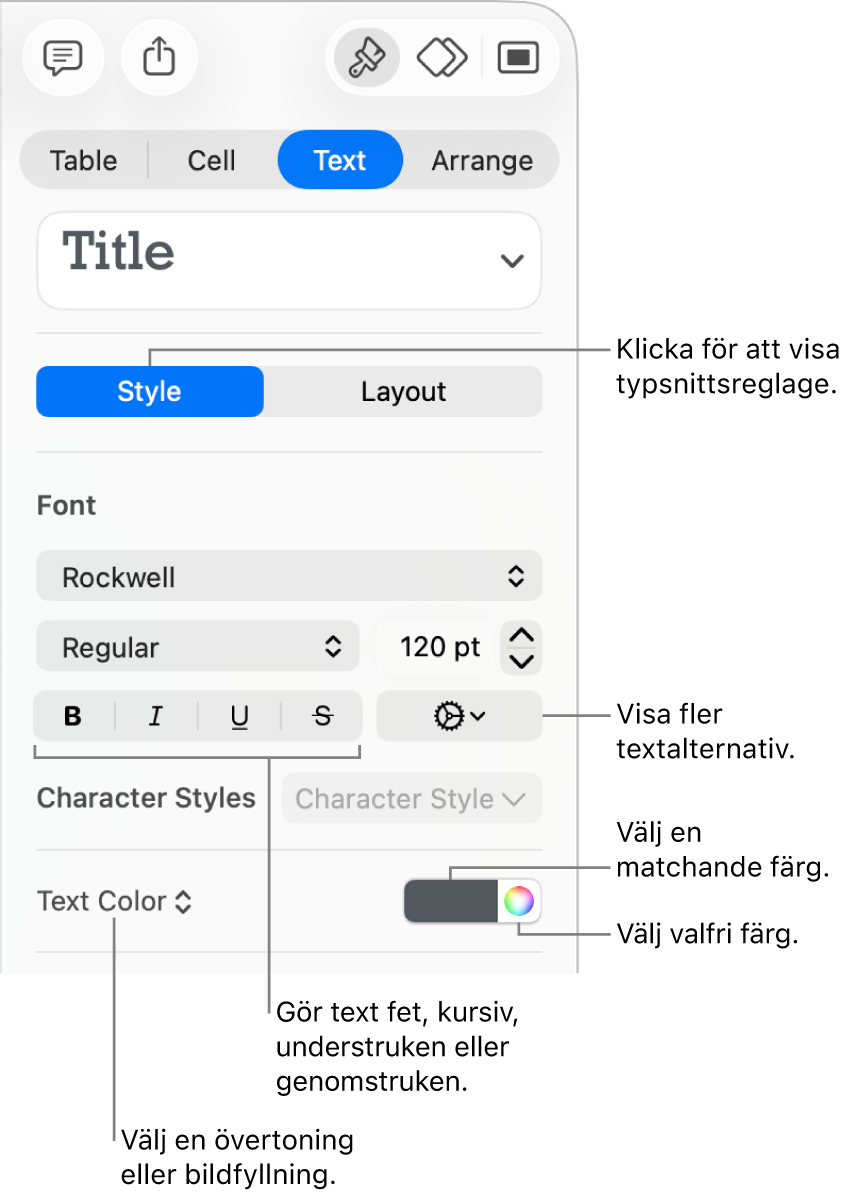Viewport: 851px width, 1194px height.
Task: Open the advanced options gear menu
Action: [x=459, y=716]
